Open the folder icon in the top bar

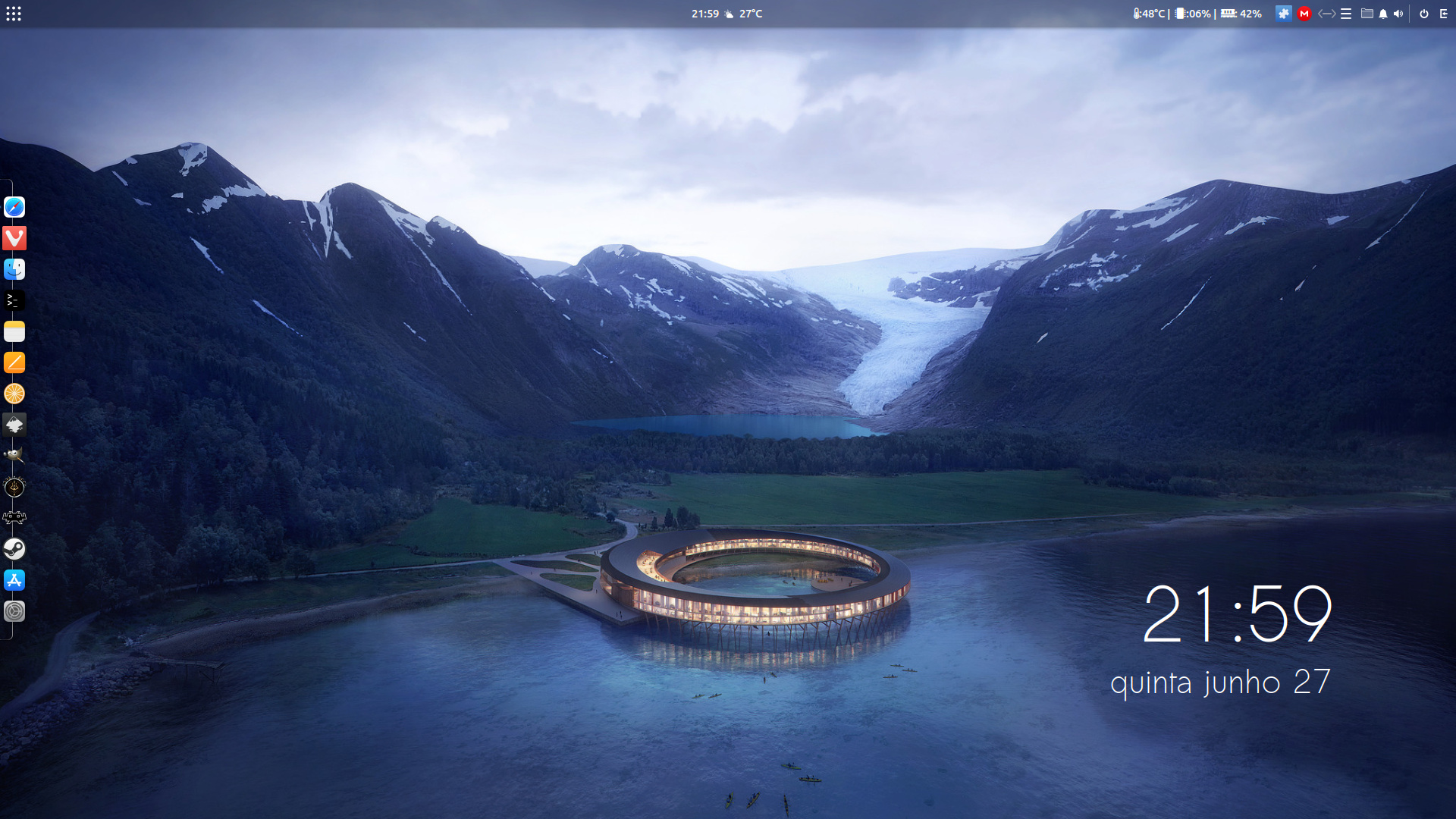tap(1367, 14)
